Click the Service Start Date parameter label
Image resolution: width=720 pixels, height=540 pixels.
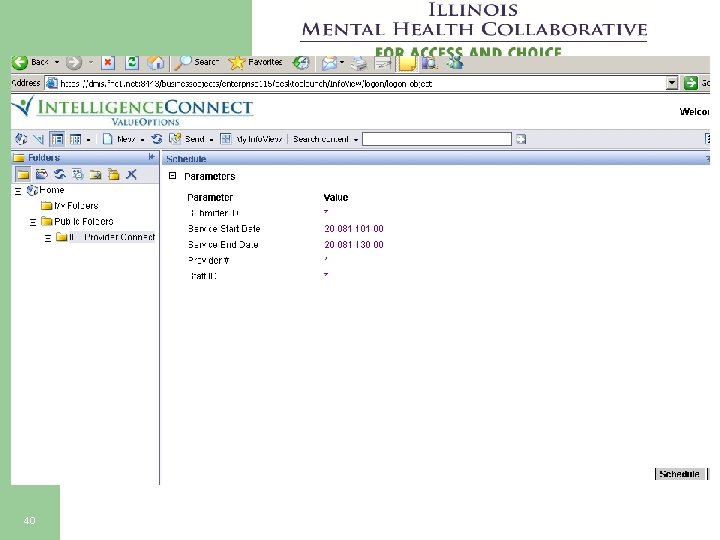click(224, 229)
